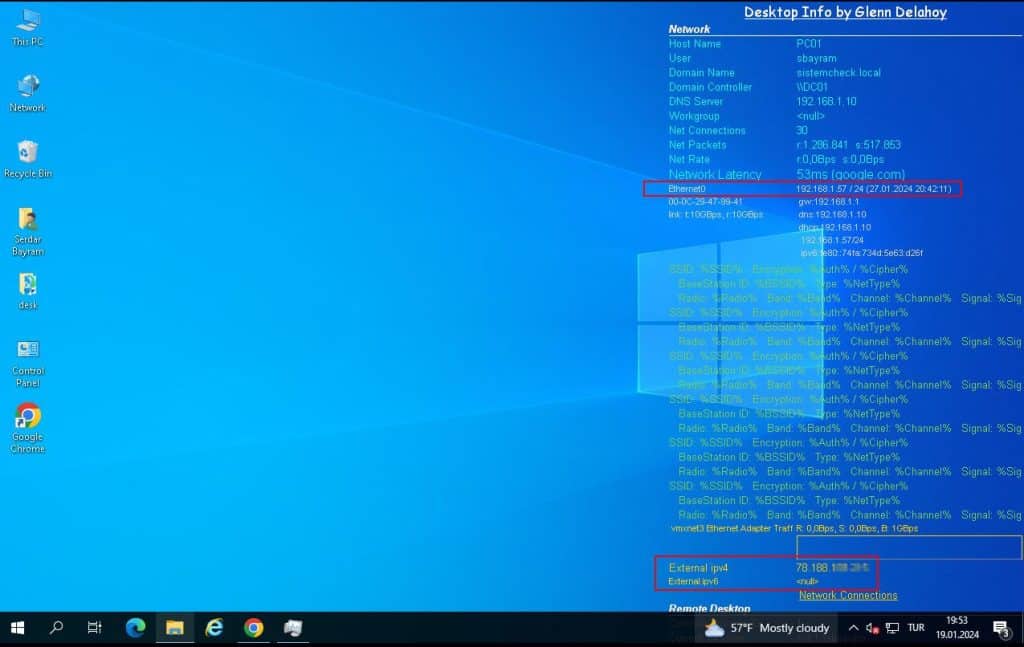This screenshot has width=1024, height=647.
Task: Click the taskbar Search magnifier
Action: [x=56, y=628]
